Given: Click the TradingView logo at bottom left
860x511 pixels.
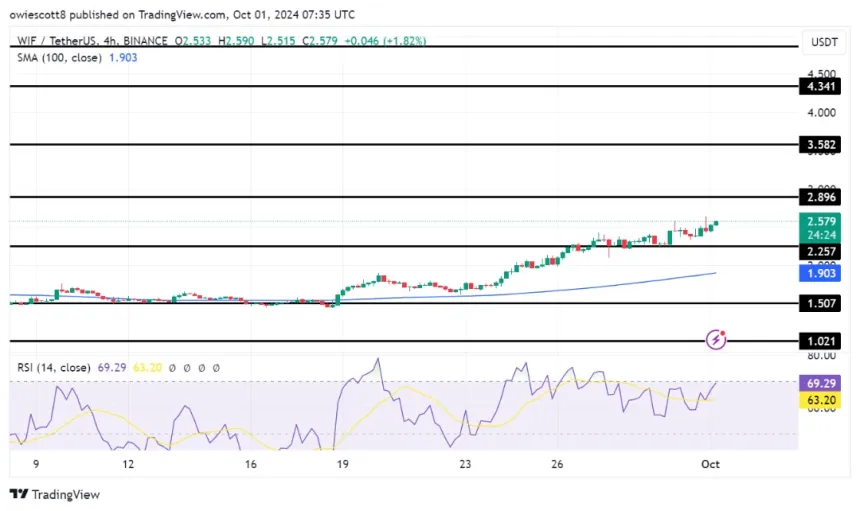Looking at the screenshot, I should point(55,494).
